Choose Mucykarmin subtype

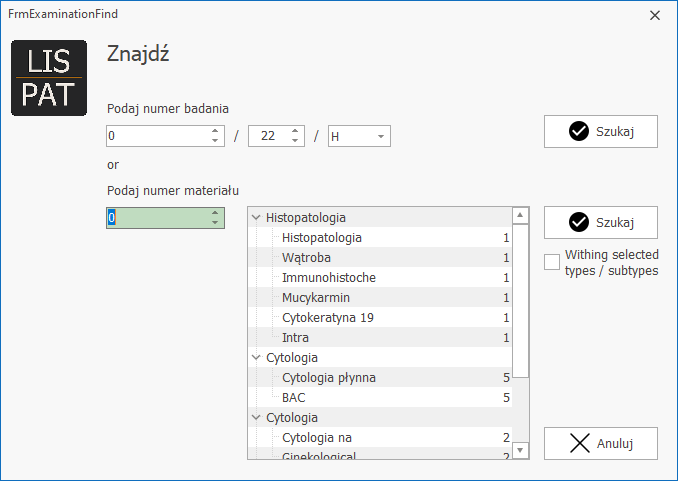(315, 298)
